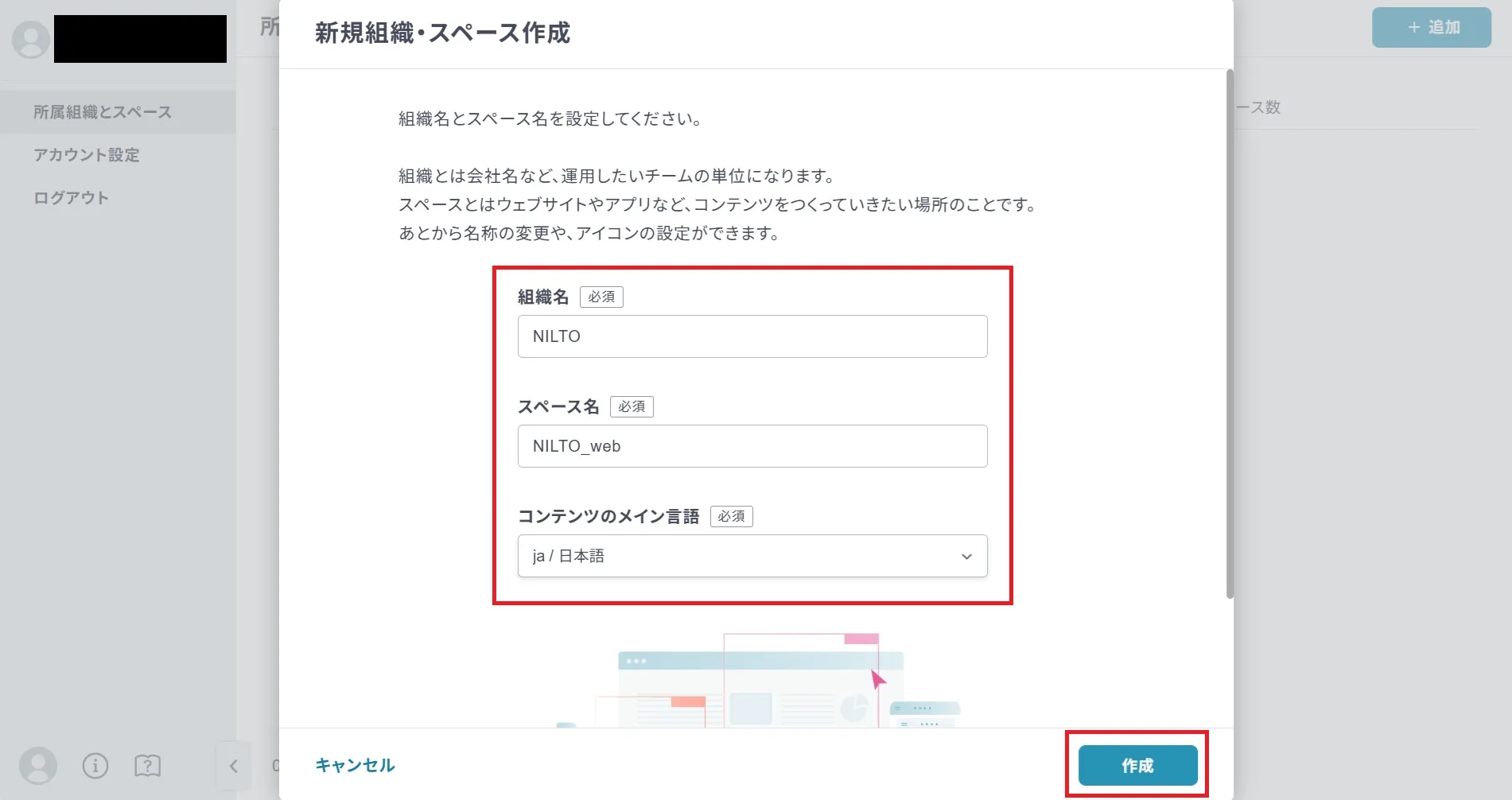The image size is (1512, 800).
Task: Click the browser illustration below the form
Action: (758, 681)
